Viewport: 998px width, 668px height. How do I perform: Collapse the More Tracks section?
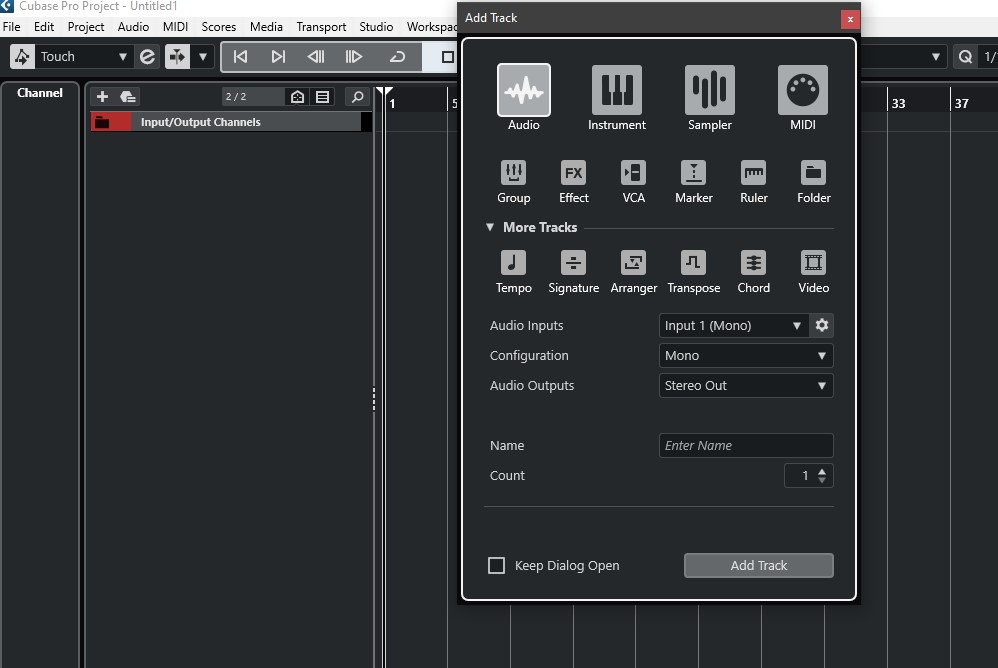[x=490, y=227]
